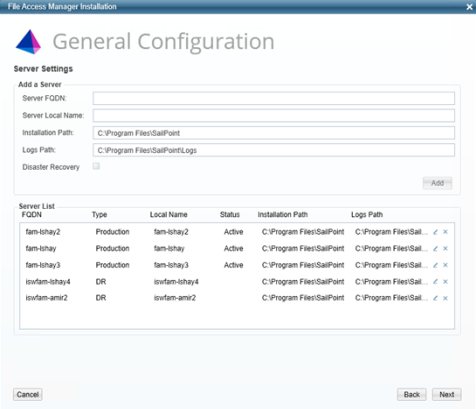The width and height of the screenshot is (476, 409).
Task: Select iswfam-amir2 in the FQDN column
Action: 47,298
